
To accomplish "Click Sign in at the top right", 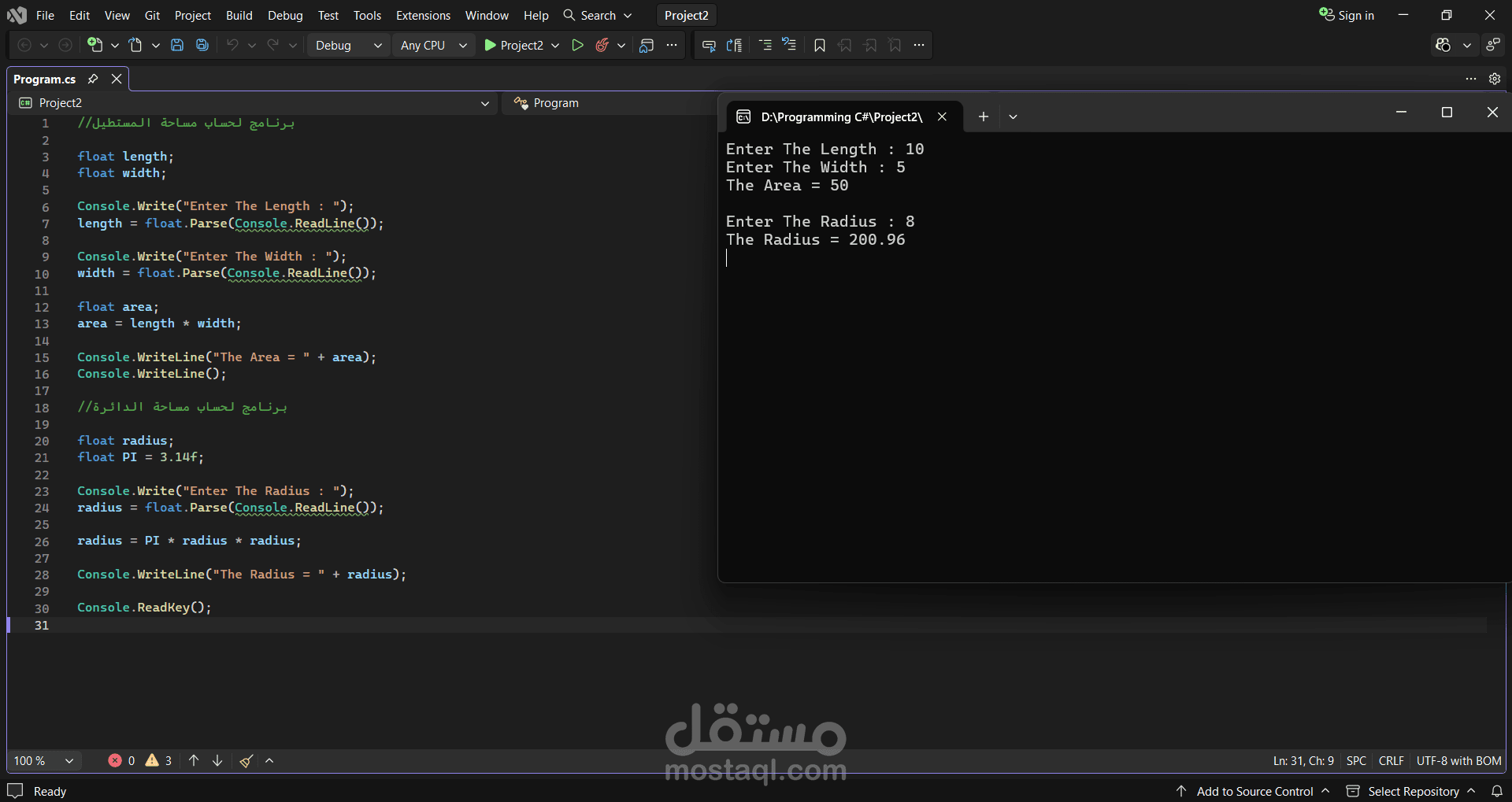I will click(x=1347, y=15).
